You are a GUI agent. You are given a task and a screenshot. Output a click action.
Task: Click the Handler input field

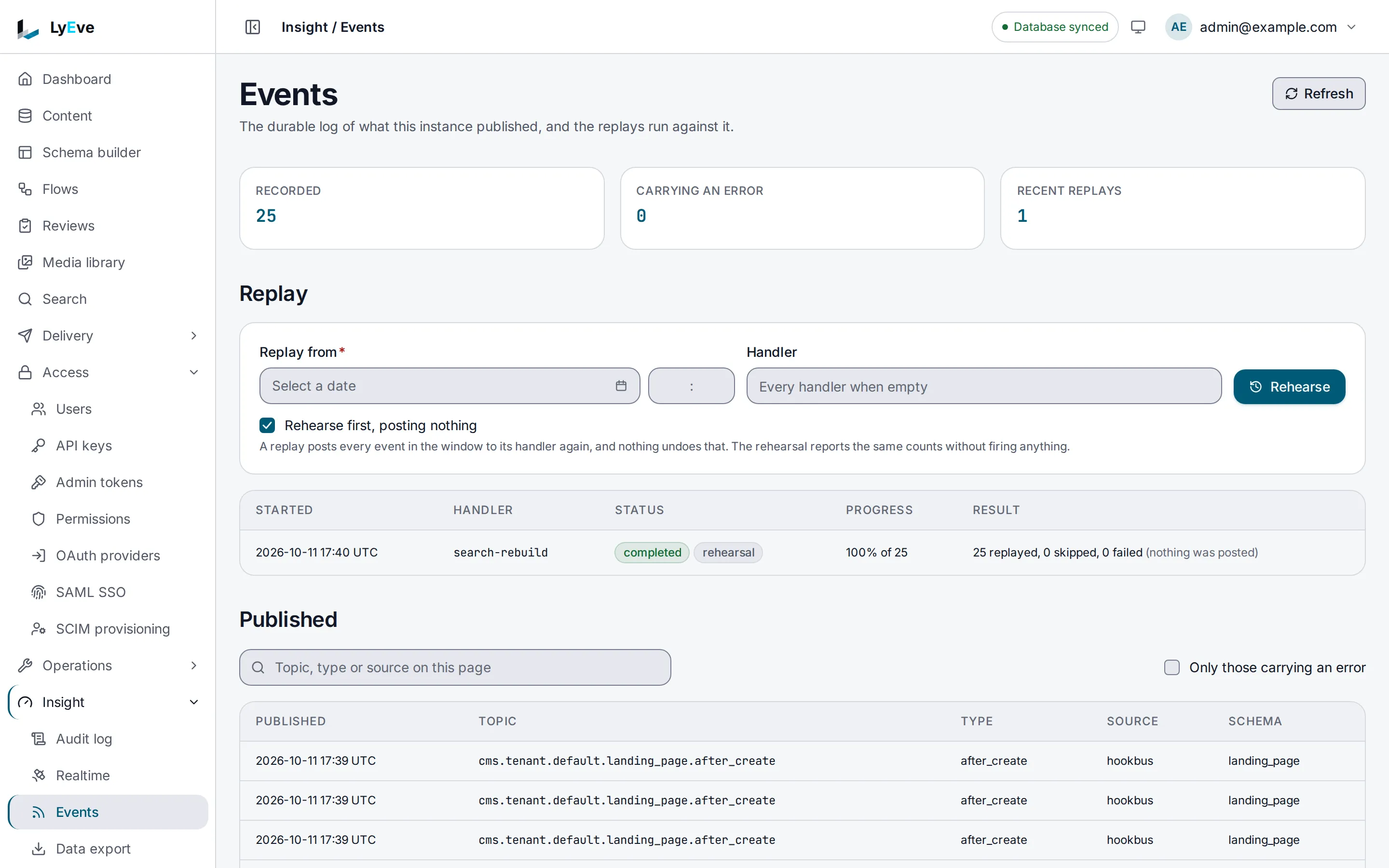984,386
